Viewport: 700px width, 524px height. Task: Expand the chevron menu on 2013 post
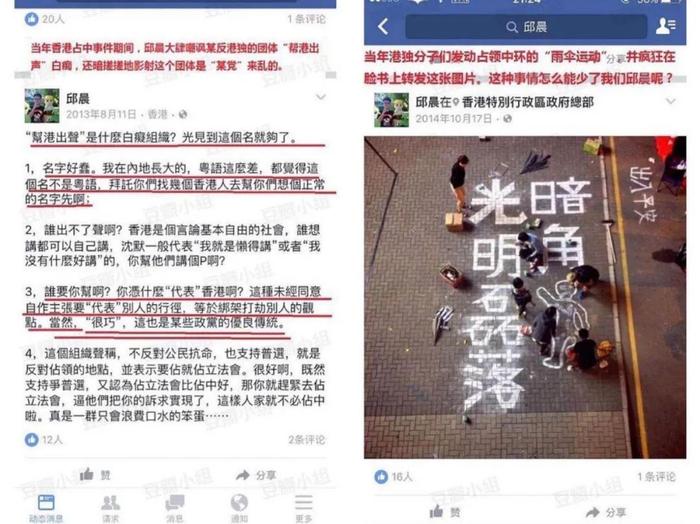point(321,96)
